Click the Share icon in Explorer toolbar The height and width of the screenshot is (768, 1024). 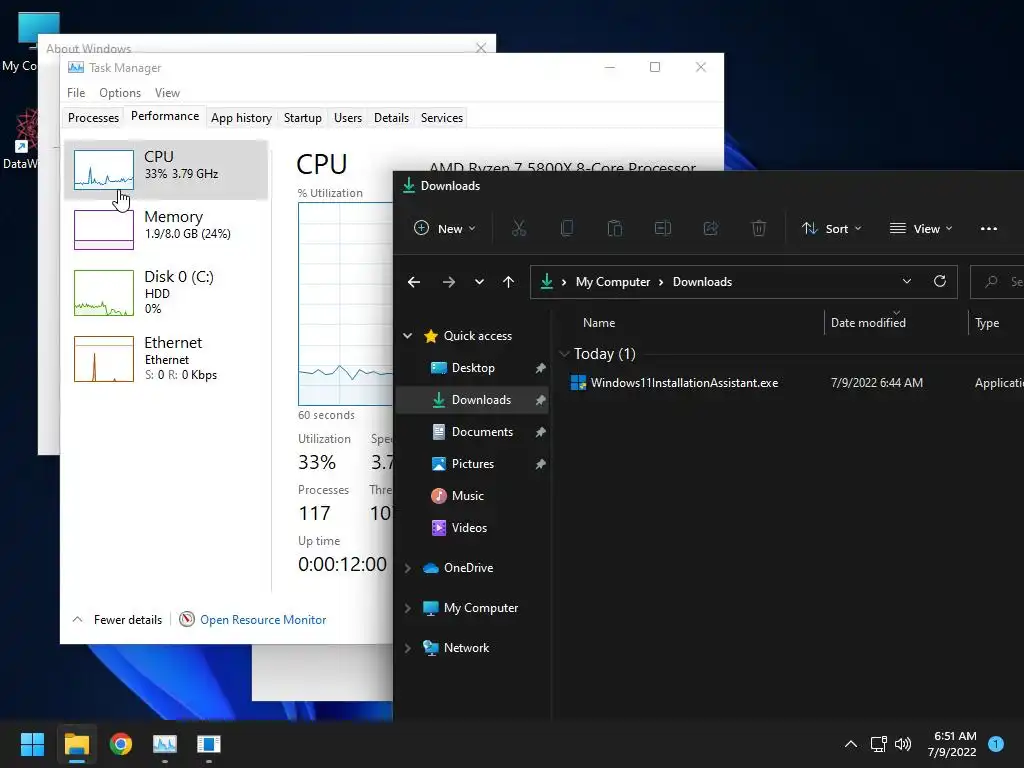point(711,228)
